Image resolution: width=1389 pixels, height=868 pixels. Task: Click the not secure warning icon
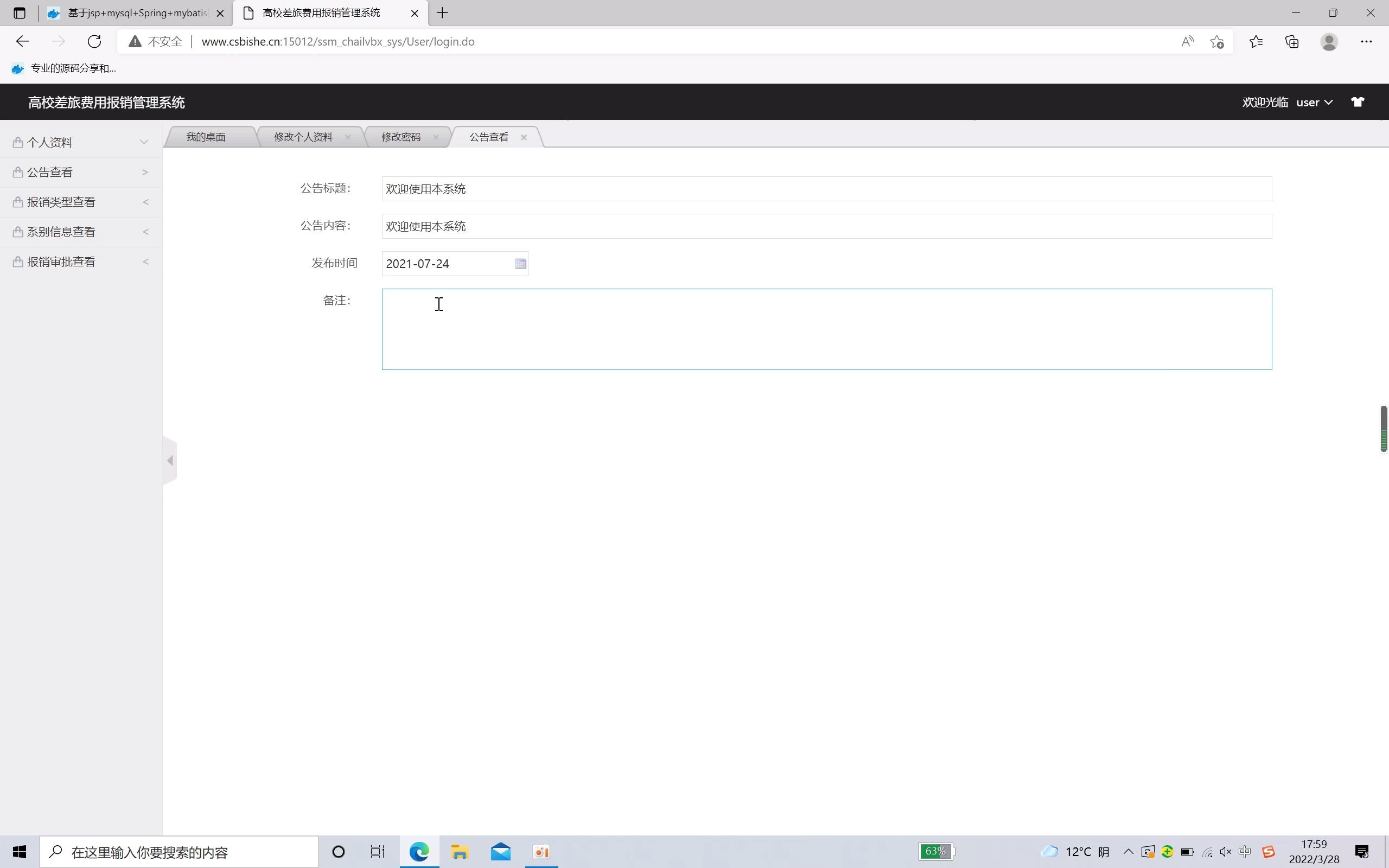[x=135, y=41]
